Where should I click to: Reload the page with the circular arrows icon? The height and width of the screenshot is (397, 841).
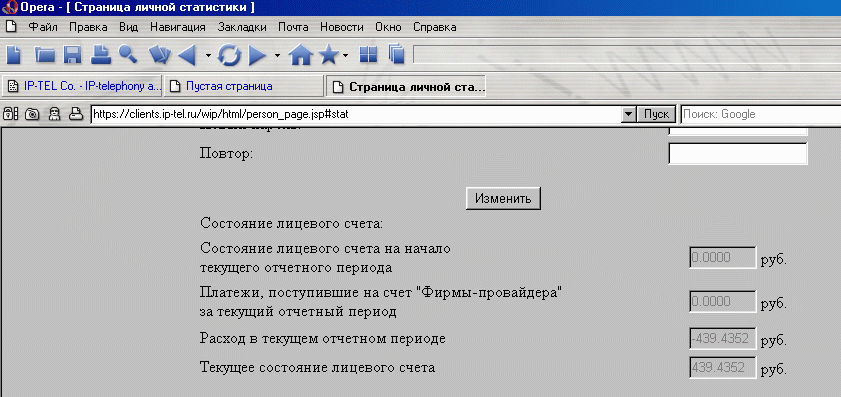coord(230,55)
